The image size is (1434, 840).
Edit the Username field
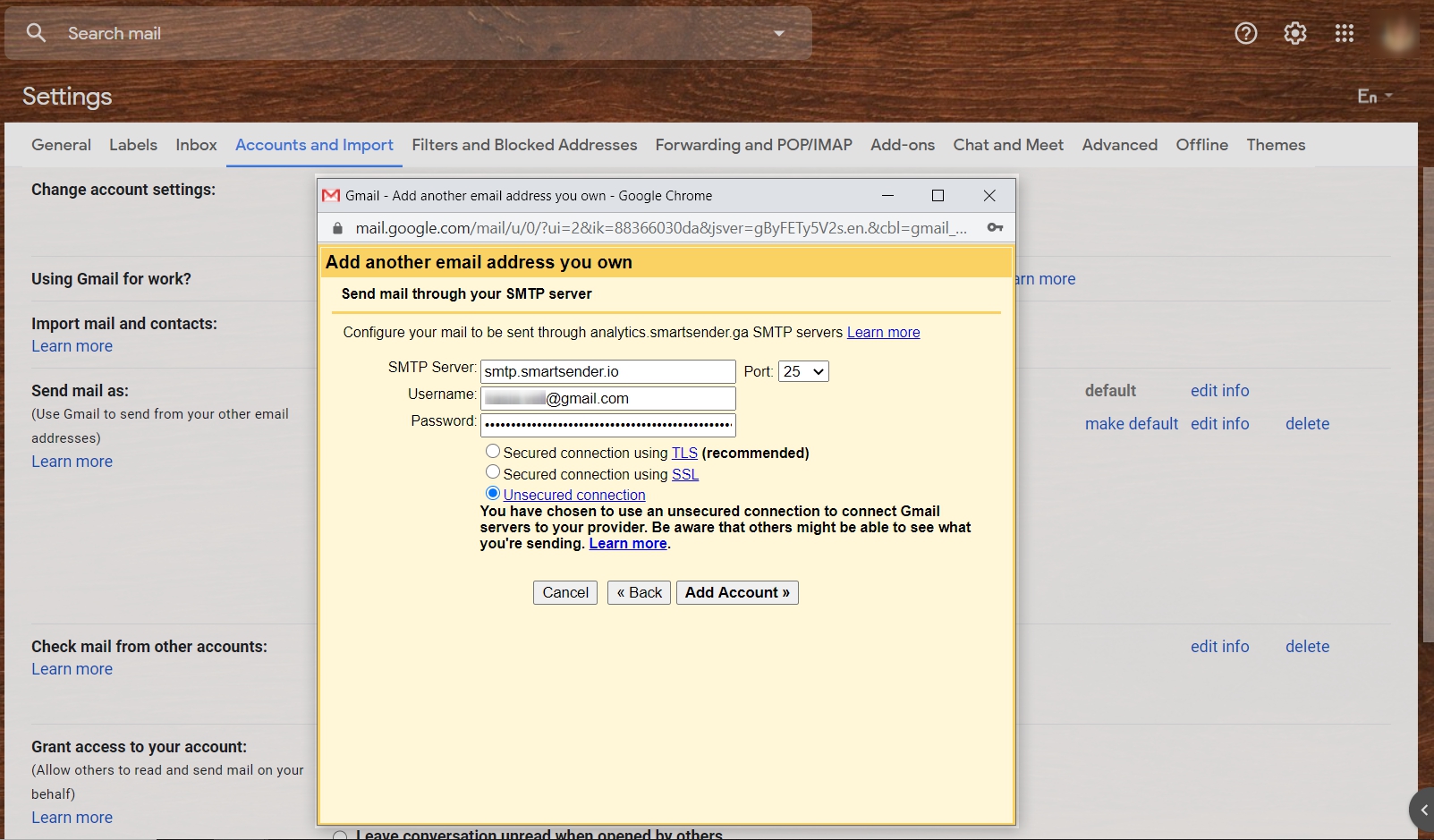coord(607,398)
